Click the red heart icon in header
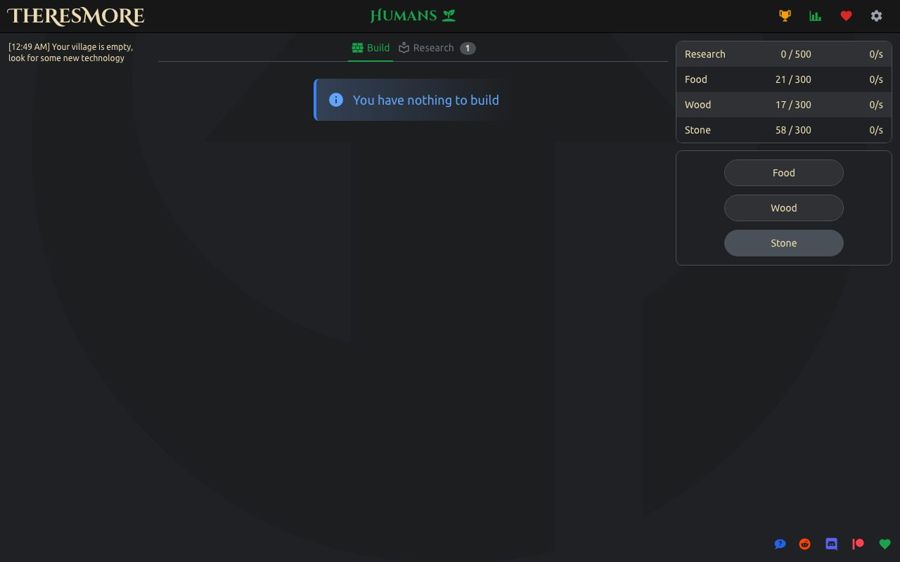Viewport: 900px width, 562px height. tap(846, 16)
